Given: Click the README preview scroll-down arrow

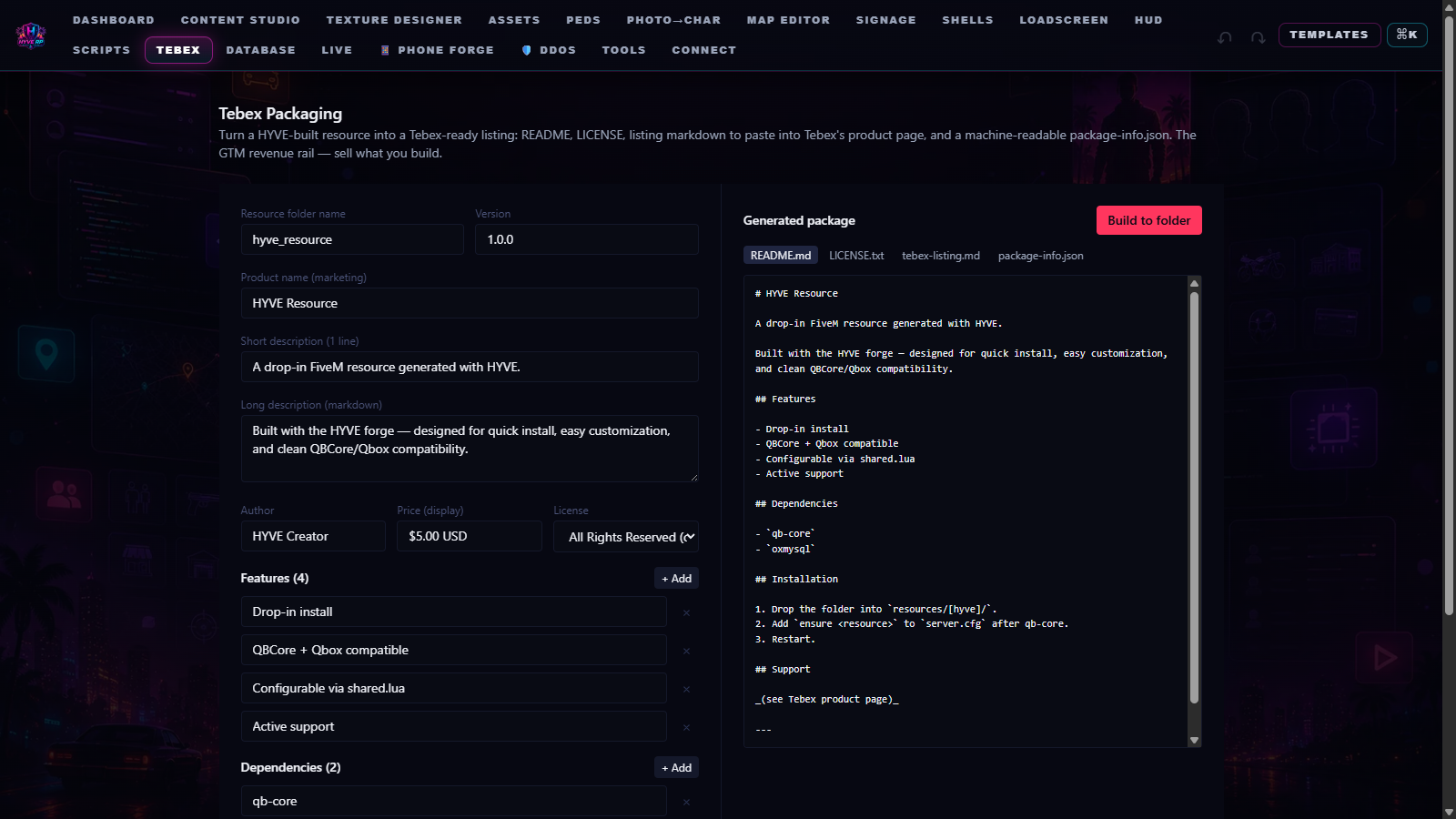Looking at the screenshot, I should [x=1195, y=740].
